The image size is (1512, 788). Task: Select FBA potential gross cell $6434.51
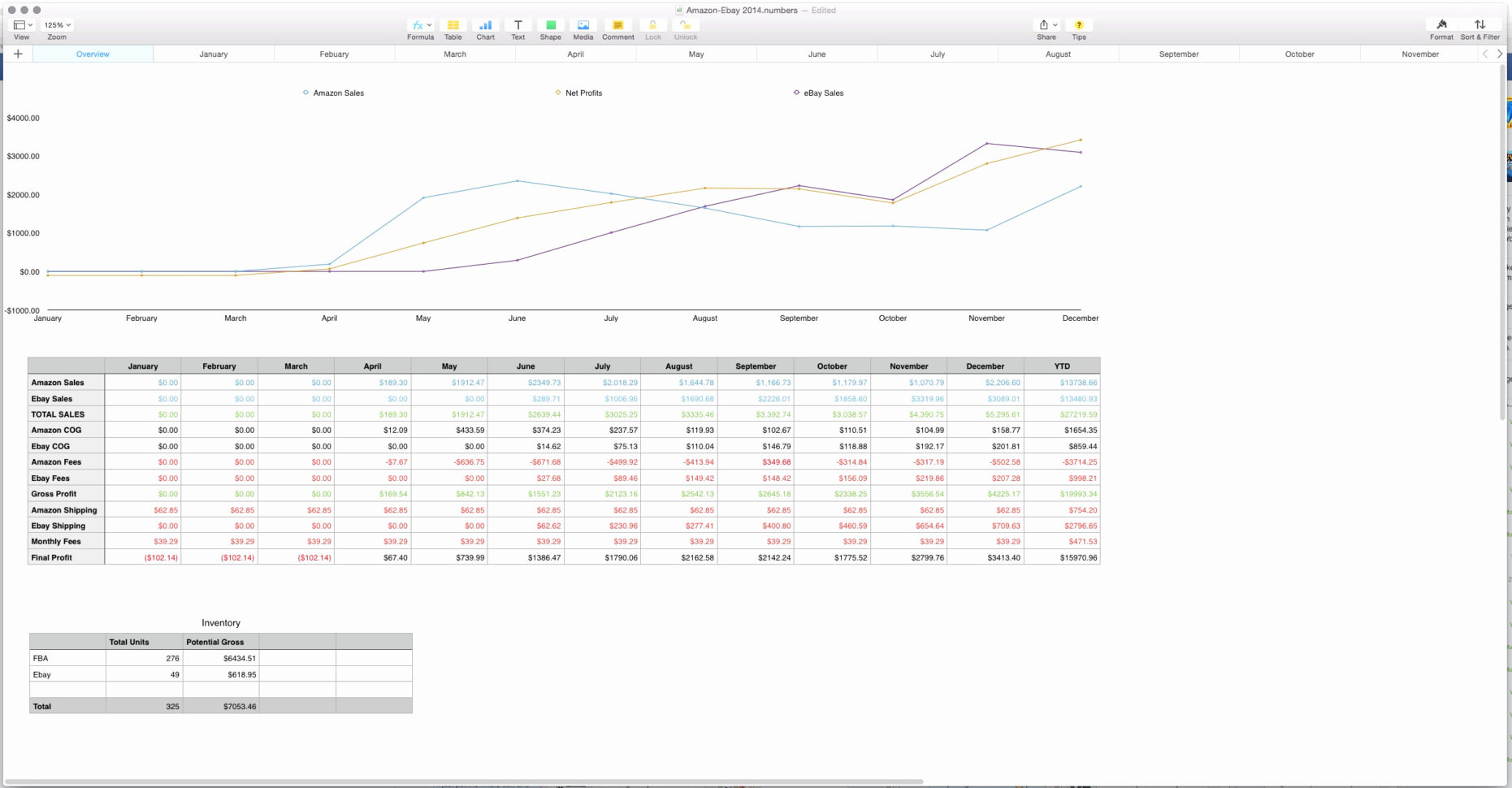click(221, 658)
